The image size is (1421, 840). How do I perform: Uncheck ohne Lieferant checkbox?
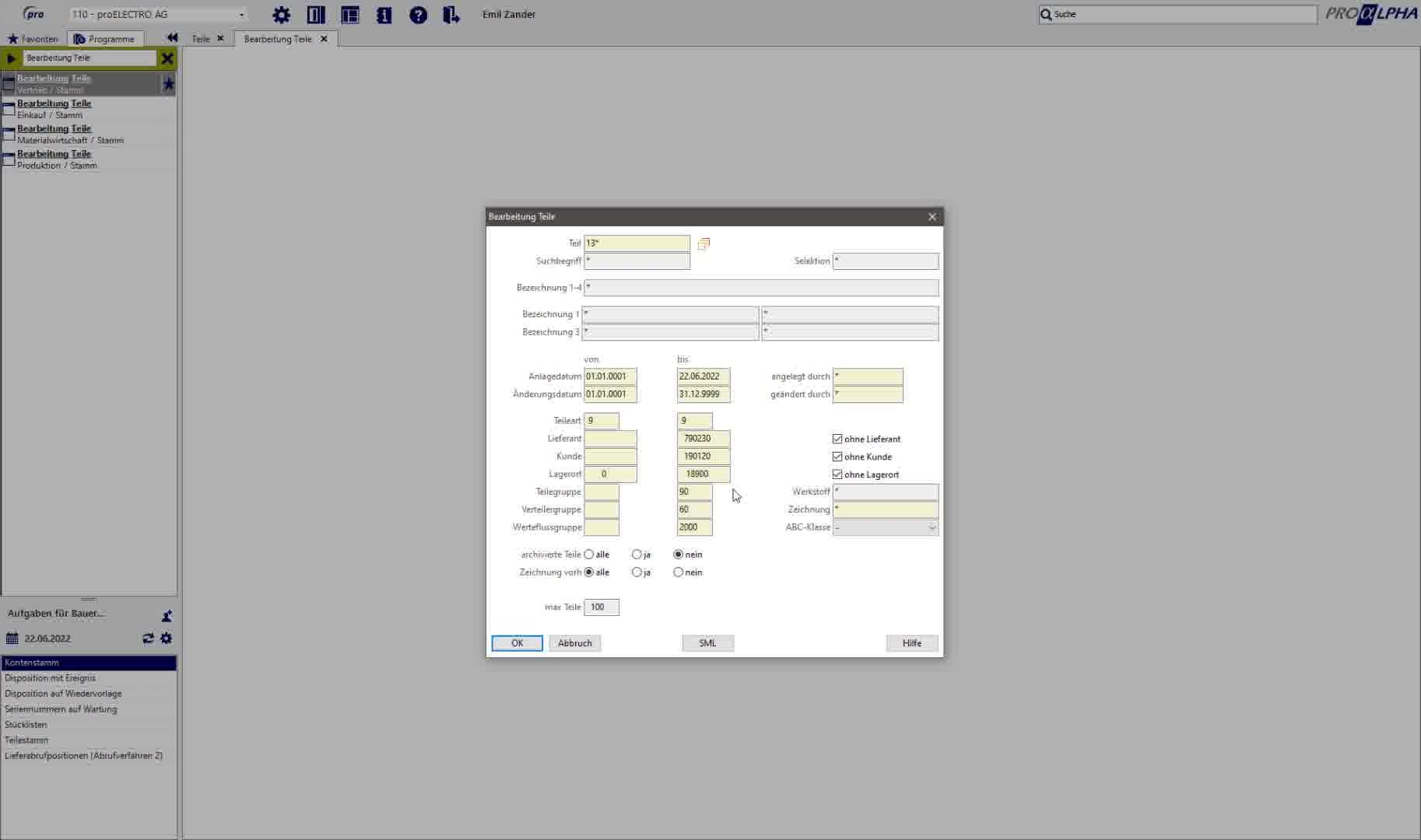pos(837,439)
